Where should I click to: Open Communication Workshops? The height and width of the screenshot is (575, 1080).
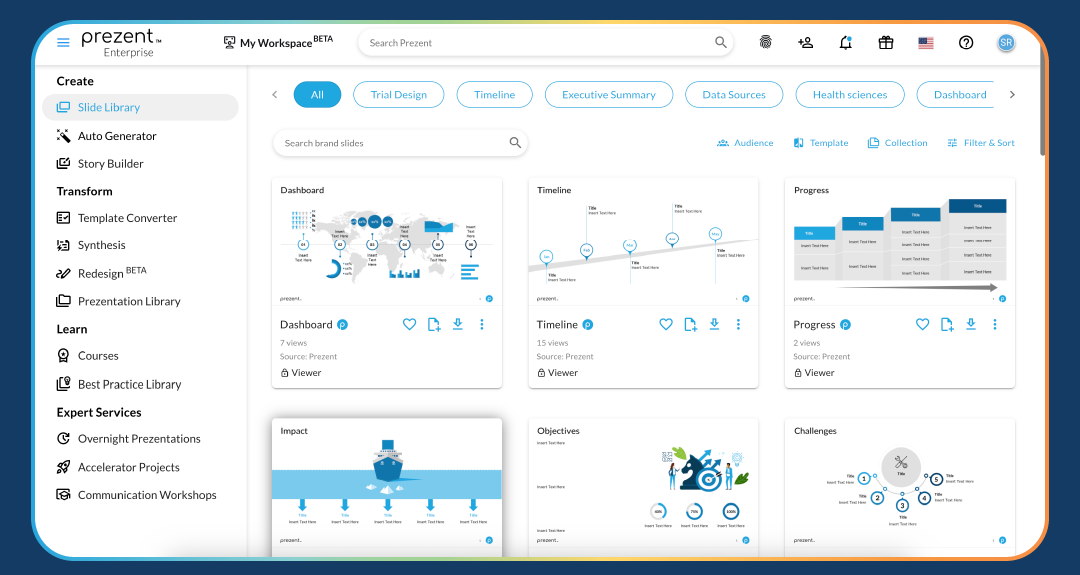pyautogui.click(x=136, y=494)
